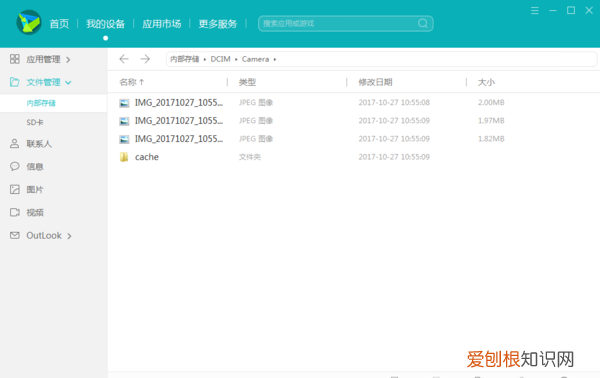
Task: Click the 文件夹 type cell
Action: 249,157
